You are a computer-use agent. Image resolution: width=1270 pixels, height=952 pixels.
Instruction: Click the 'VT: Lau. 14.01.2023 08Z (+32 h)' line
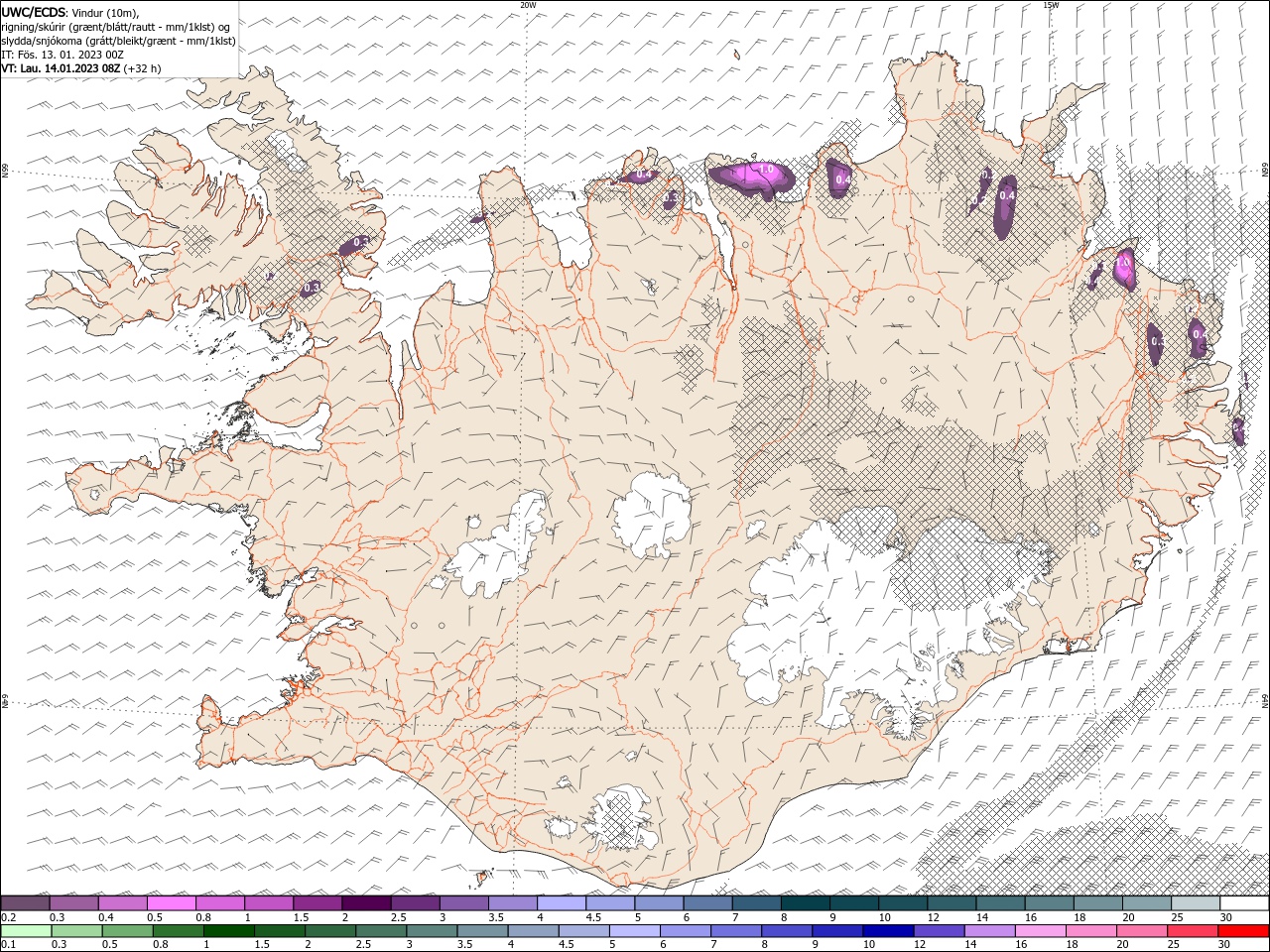pyautogui.click(x=80, y=68)
